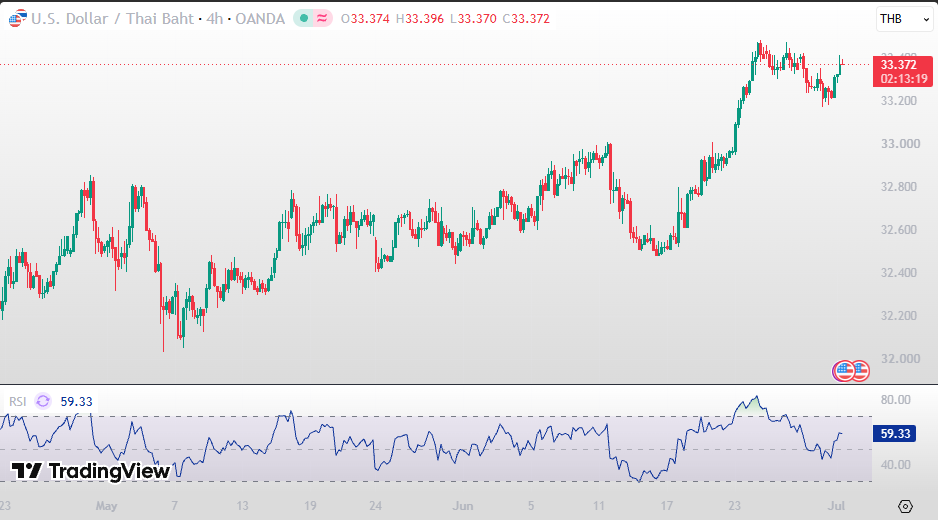
Task: Click the 11 date label on time axis
Action: coord(599,506)
